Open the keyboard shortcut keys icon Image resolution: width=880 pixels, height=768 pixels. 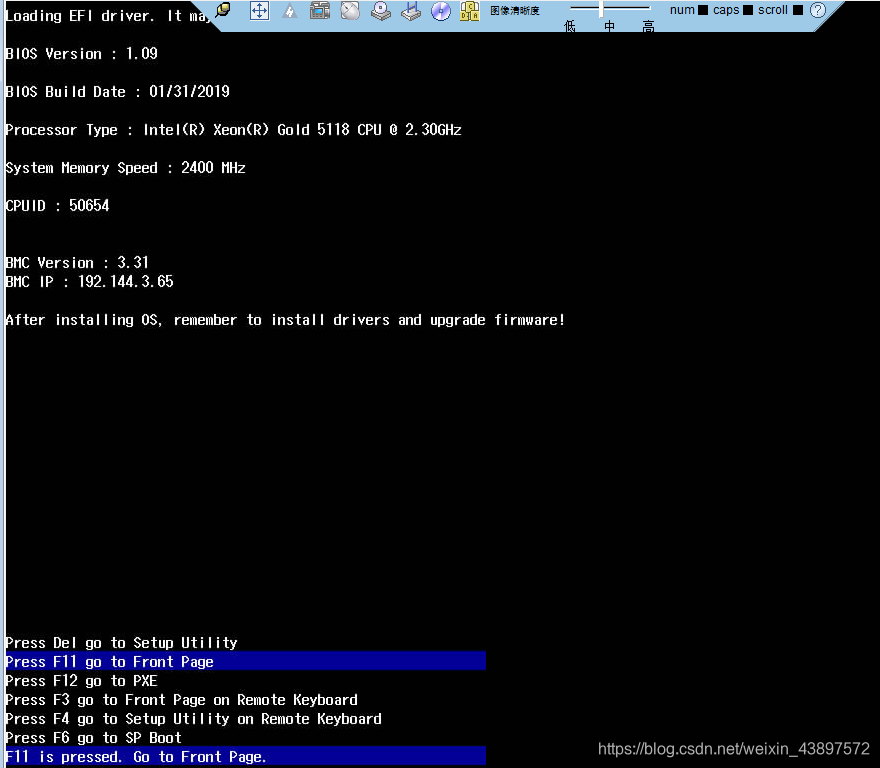tap(470, 11)
